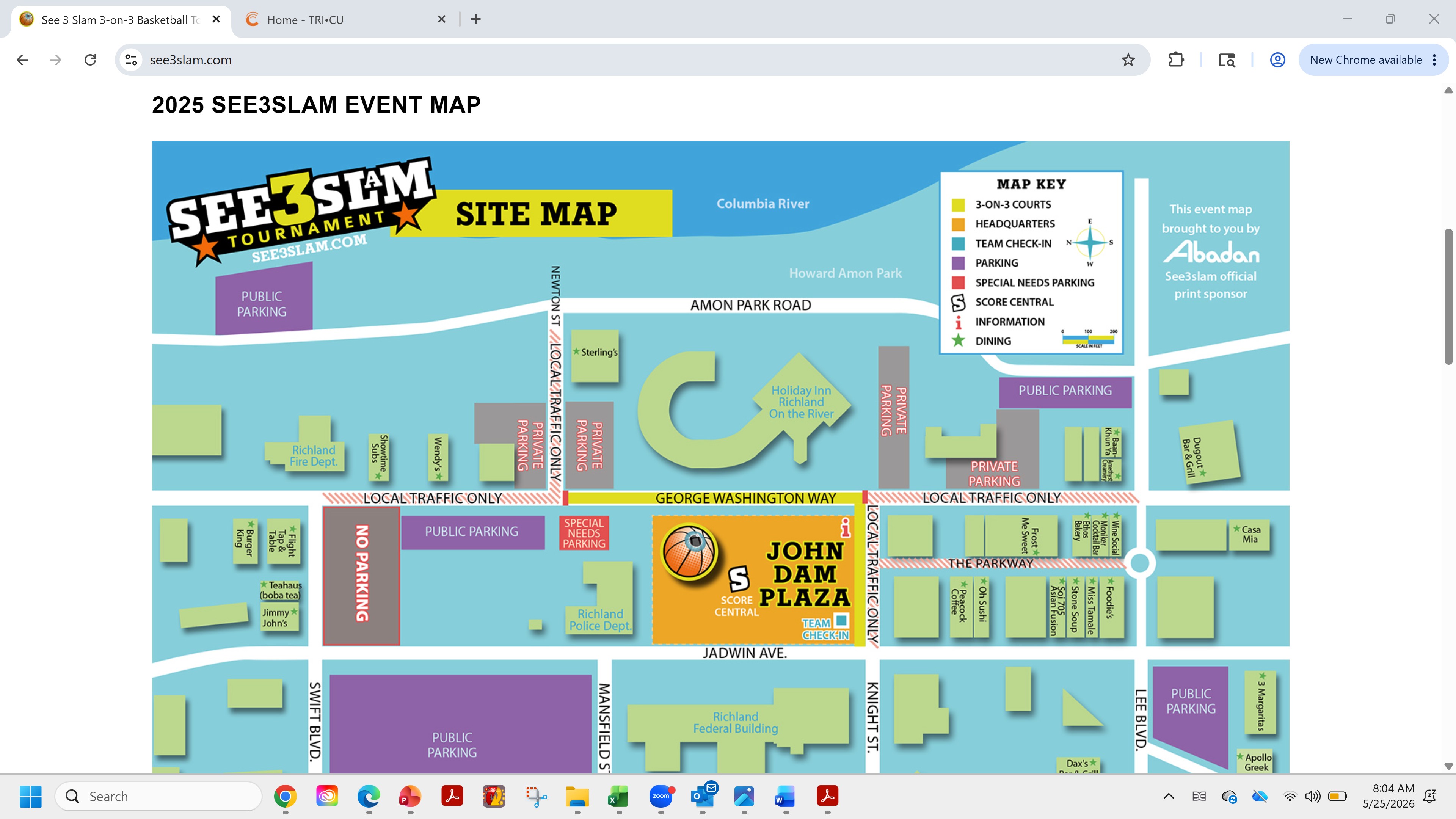The height and width of the screenshot is (819, 1456).
Task: Click the orange HEADQUARTERS key swatch
Action: 958,224
